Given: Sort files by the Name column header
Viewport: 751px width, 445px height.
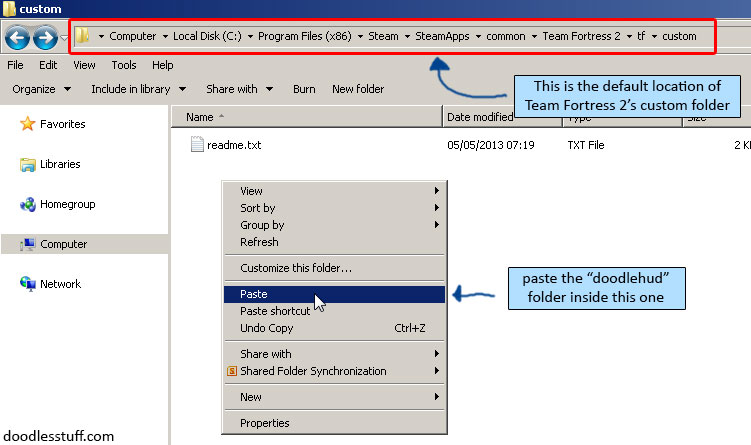Looking at the screenshot, I should click(x=200, y=117).
